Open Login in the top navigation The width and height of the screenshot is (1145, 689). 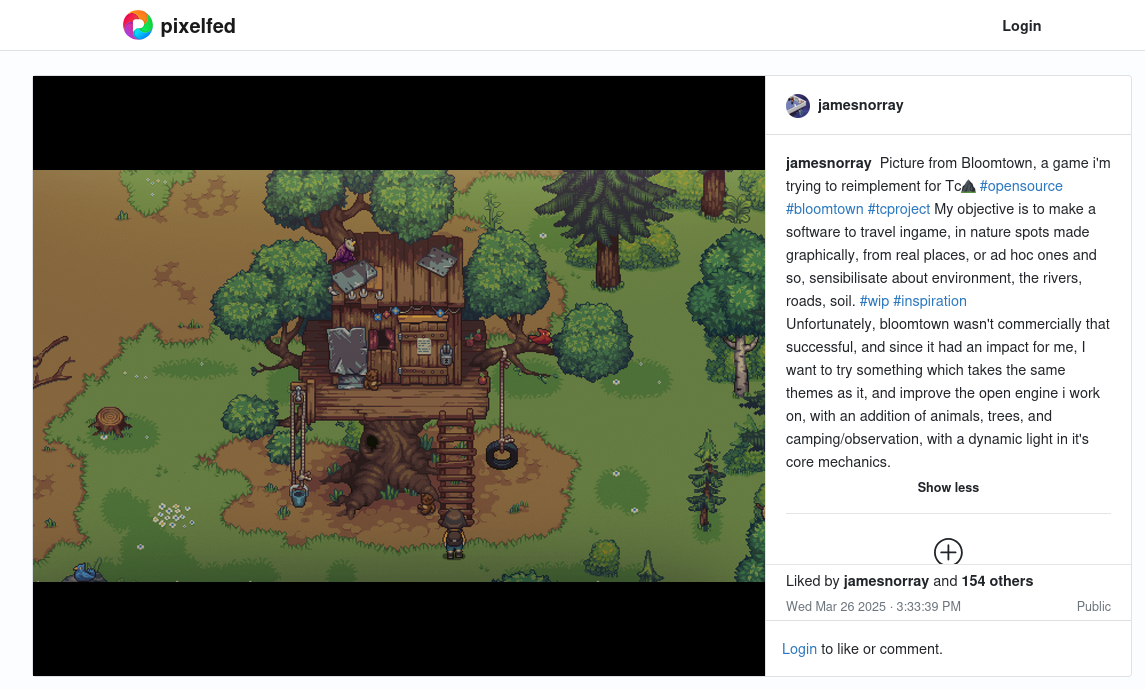click(1021, 26)
